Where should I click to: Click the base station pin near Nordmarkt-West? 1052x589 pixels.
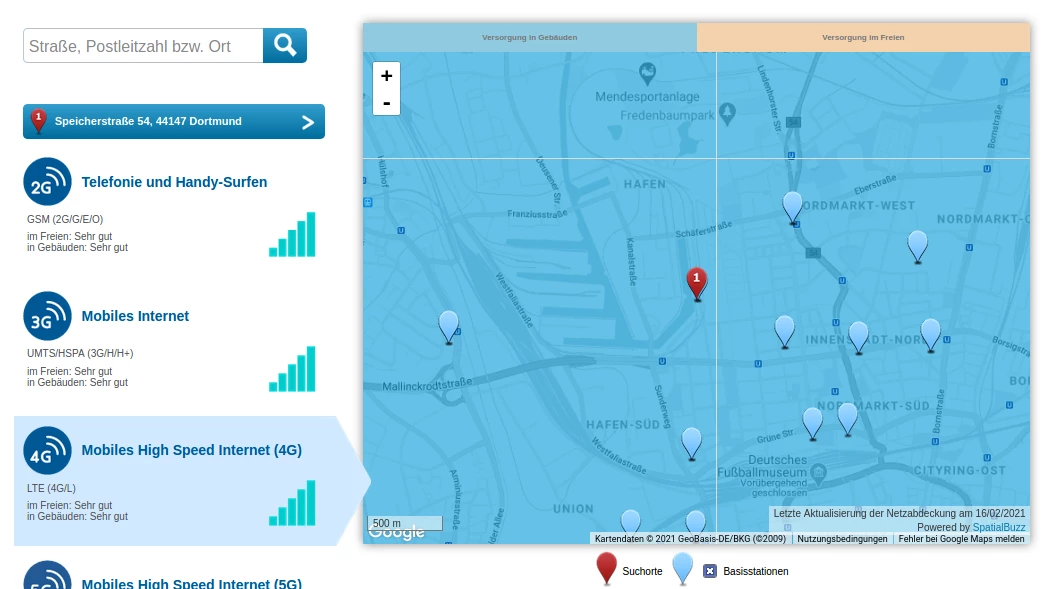click(x=792, y=207)
